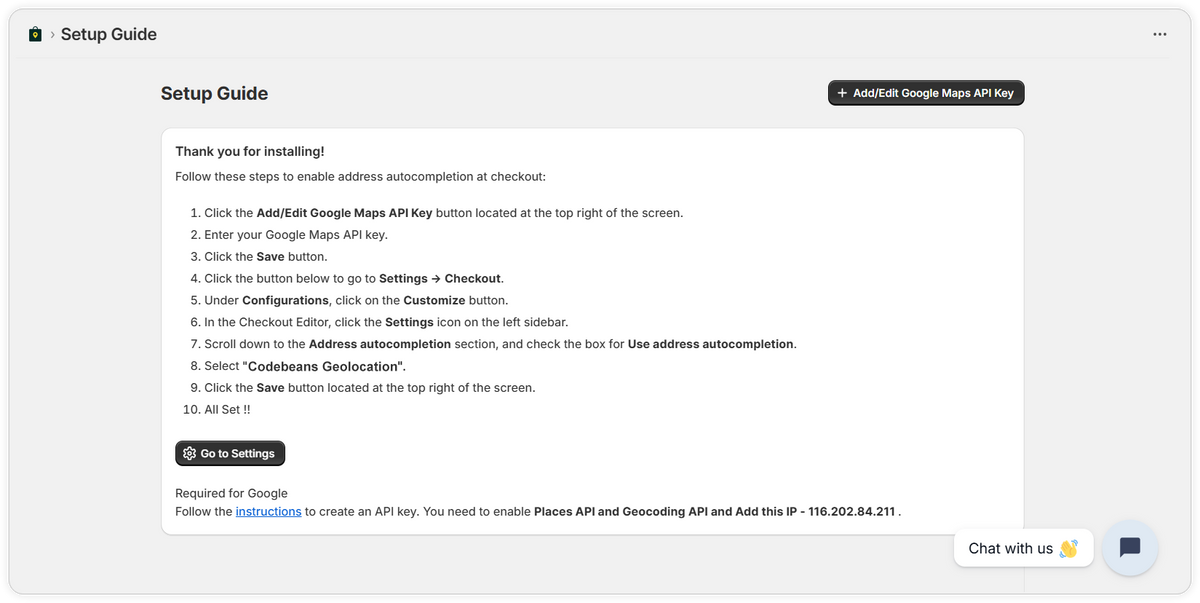Click step 5 text mentioning 'Customize' button
This screenshot has width=1200, height=603.
[x=356, y=300]
